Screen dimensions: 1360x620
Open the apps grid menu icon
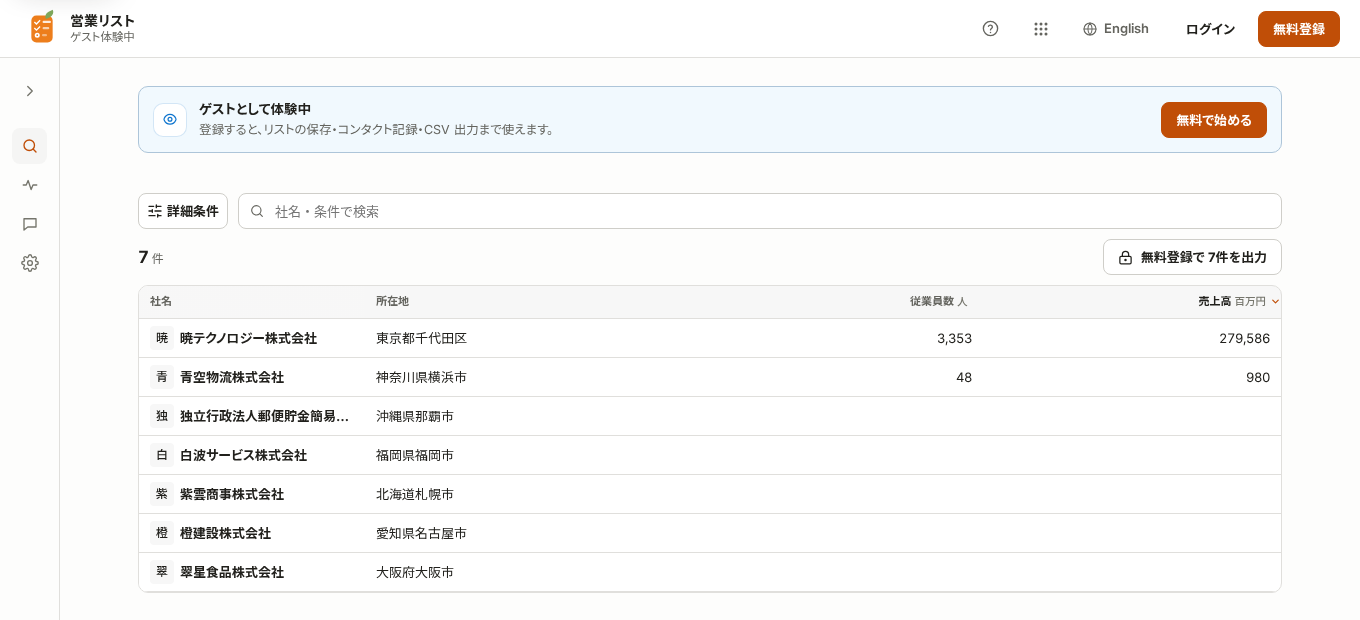pos(1040,29)
